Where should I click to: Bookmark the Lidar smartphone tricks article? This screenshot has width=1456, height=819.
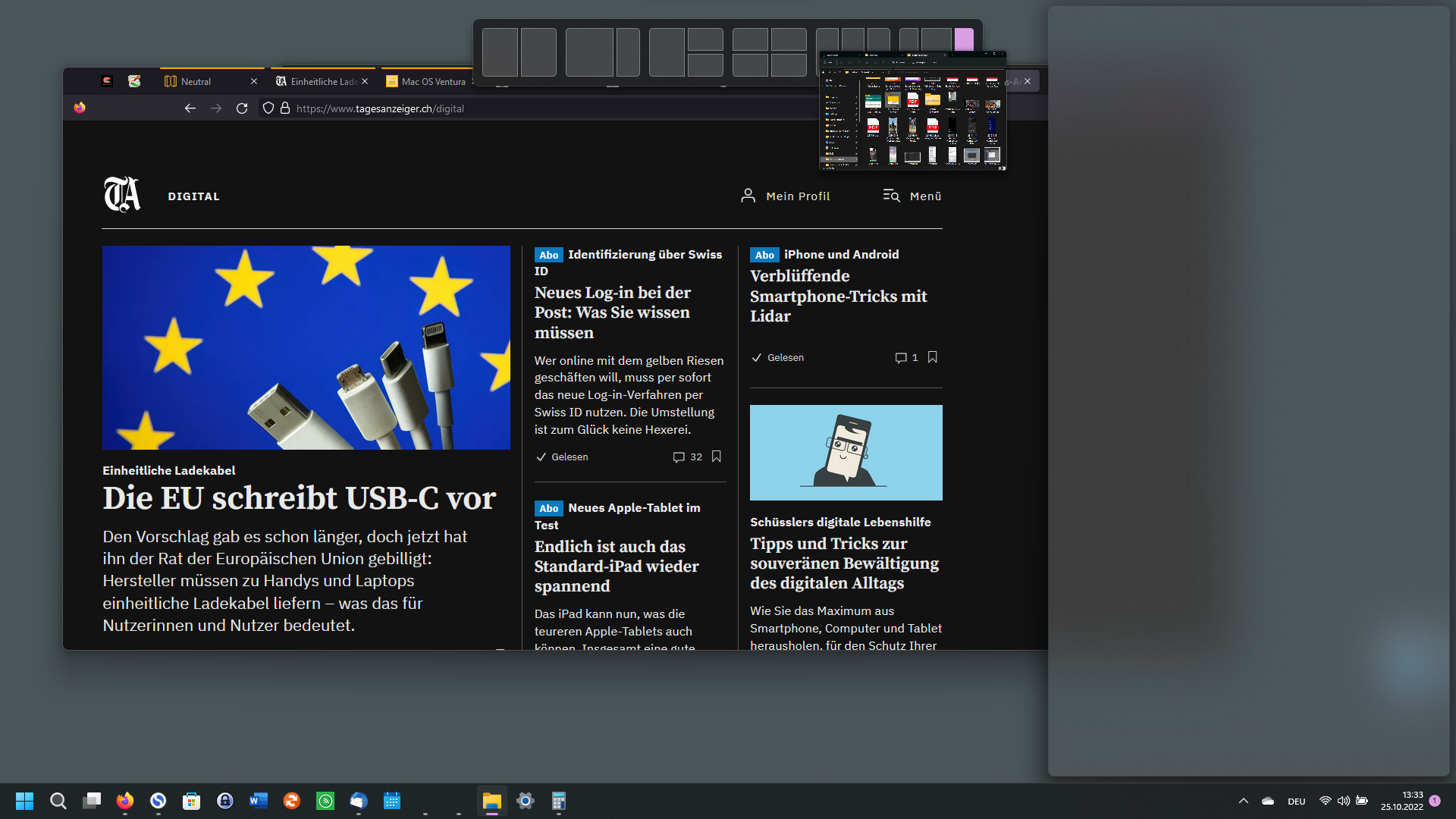click(933, 357)
